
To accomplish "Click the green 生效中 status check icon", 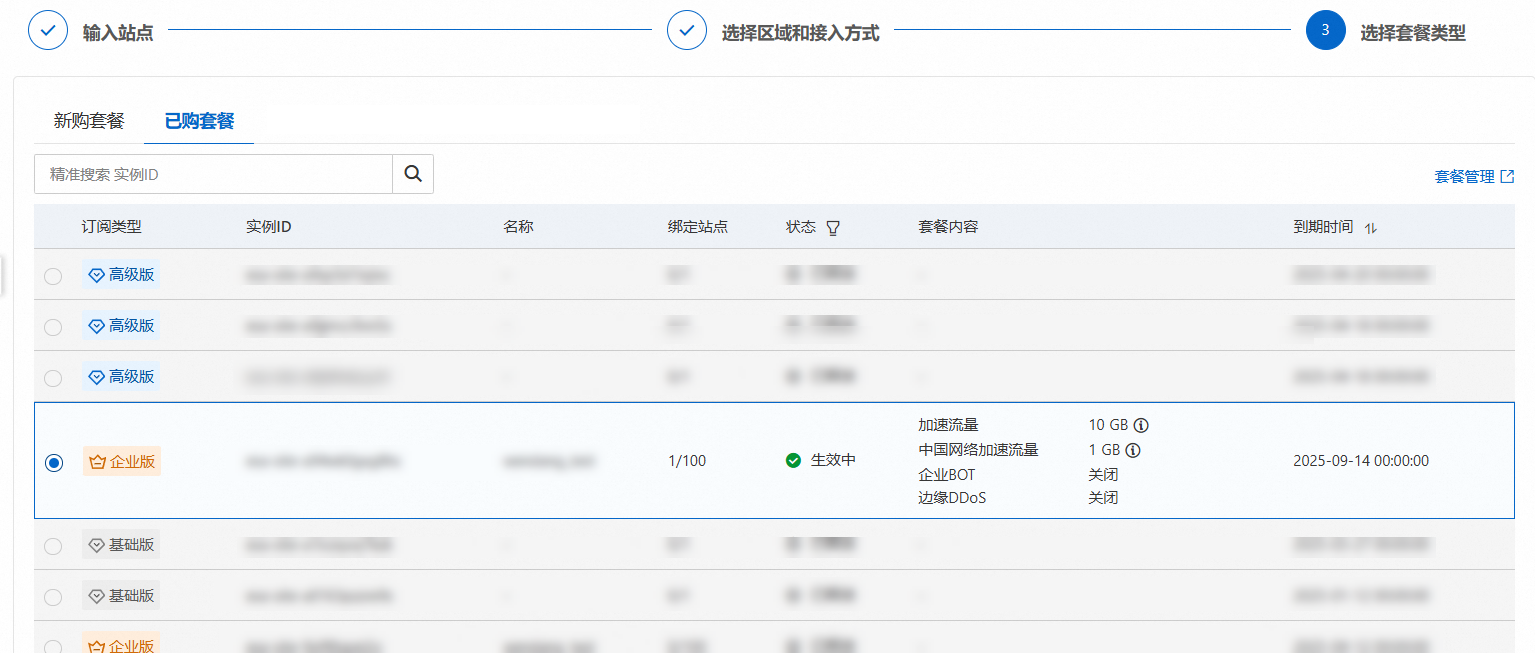I will (x=794, y=461).
